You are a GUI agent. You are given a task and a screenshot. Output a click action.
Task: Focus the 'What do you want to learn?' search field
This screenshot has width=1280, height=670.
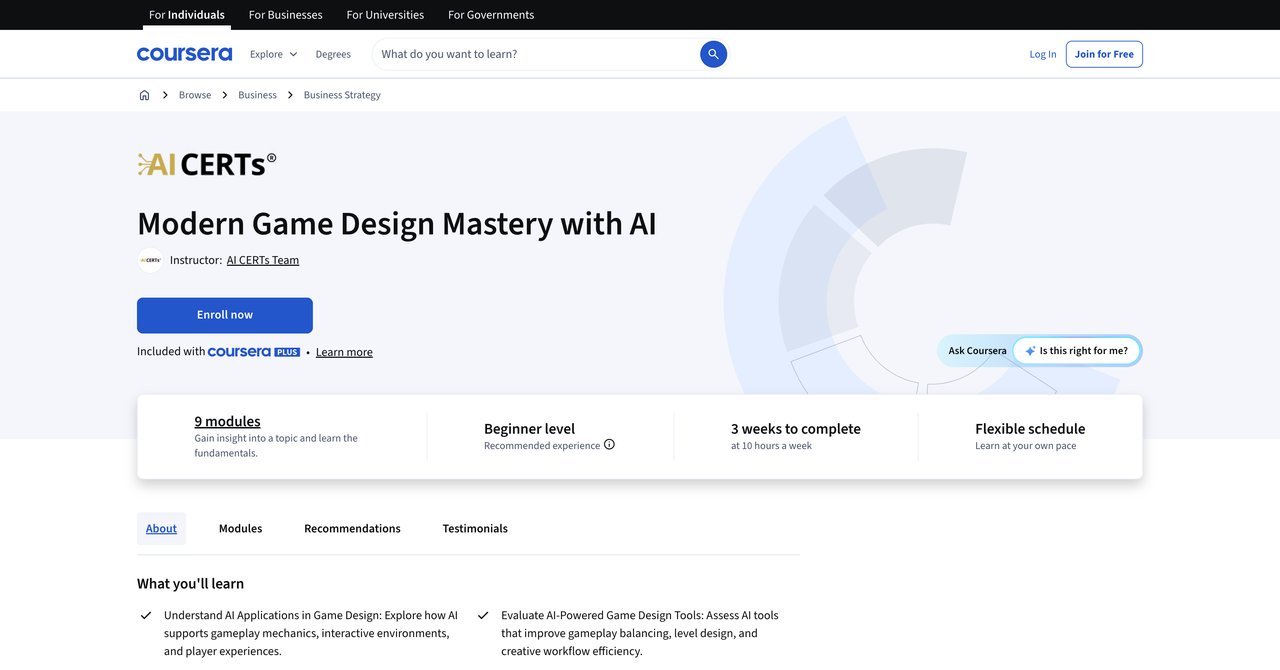point(537,54)
